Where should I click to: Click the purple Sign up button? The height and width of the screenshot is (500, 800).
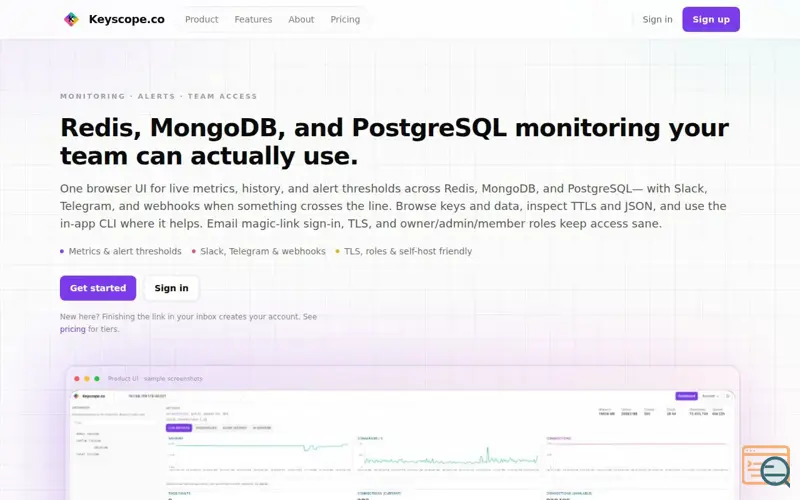pos(711,19)
